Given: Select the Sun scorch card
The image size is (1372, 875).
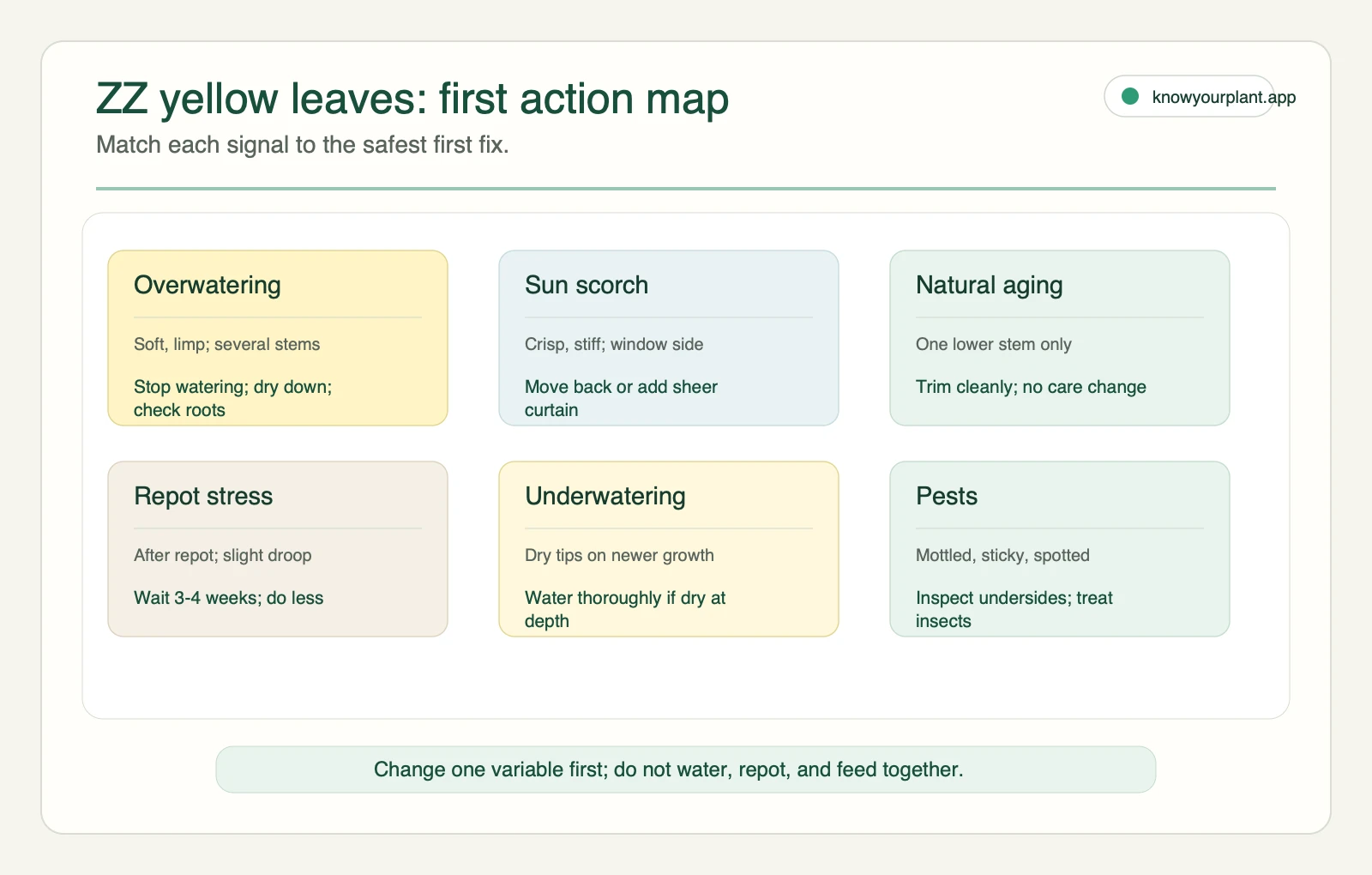Looking at the screenshot, I should click(x=669, y=338).
